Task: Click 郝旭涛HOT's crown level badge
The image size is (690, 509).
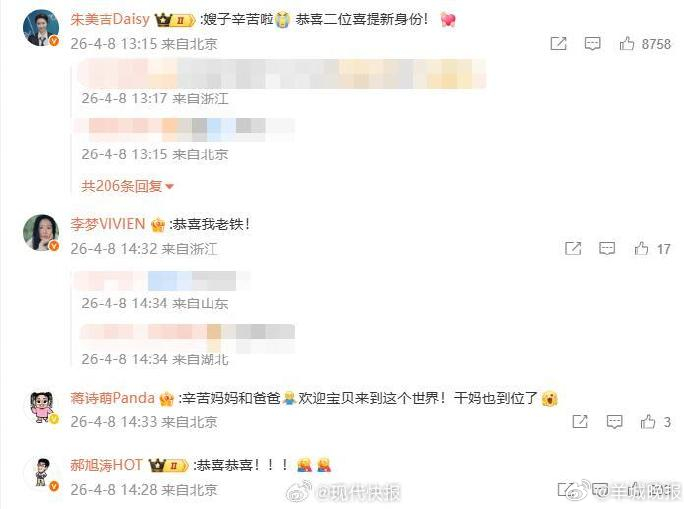Action: pos(169,465)
